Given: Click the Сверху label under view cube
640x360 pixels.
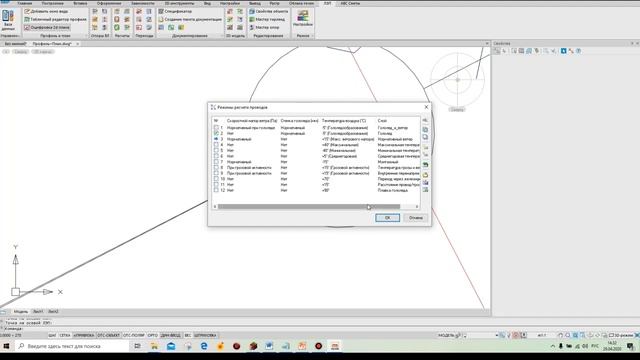Looking at the screenshot, I should pyautogui.click(x=457, y=109).
